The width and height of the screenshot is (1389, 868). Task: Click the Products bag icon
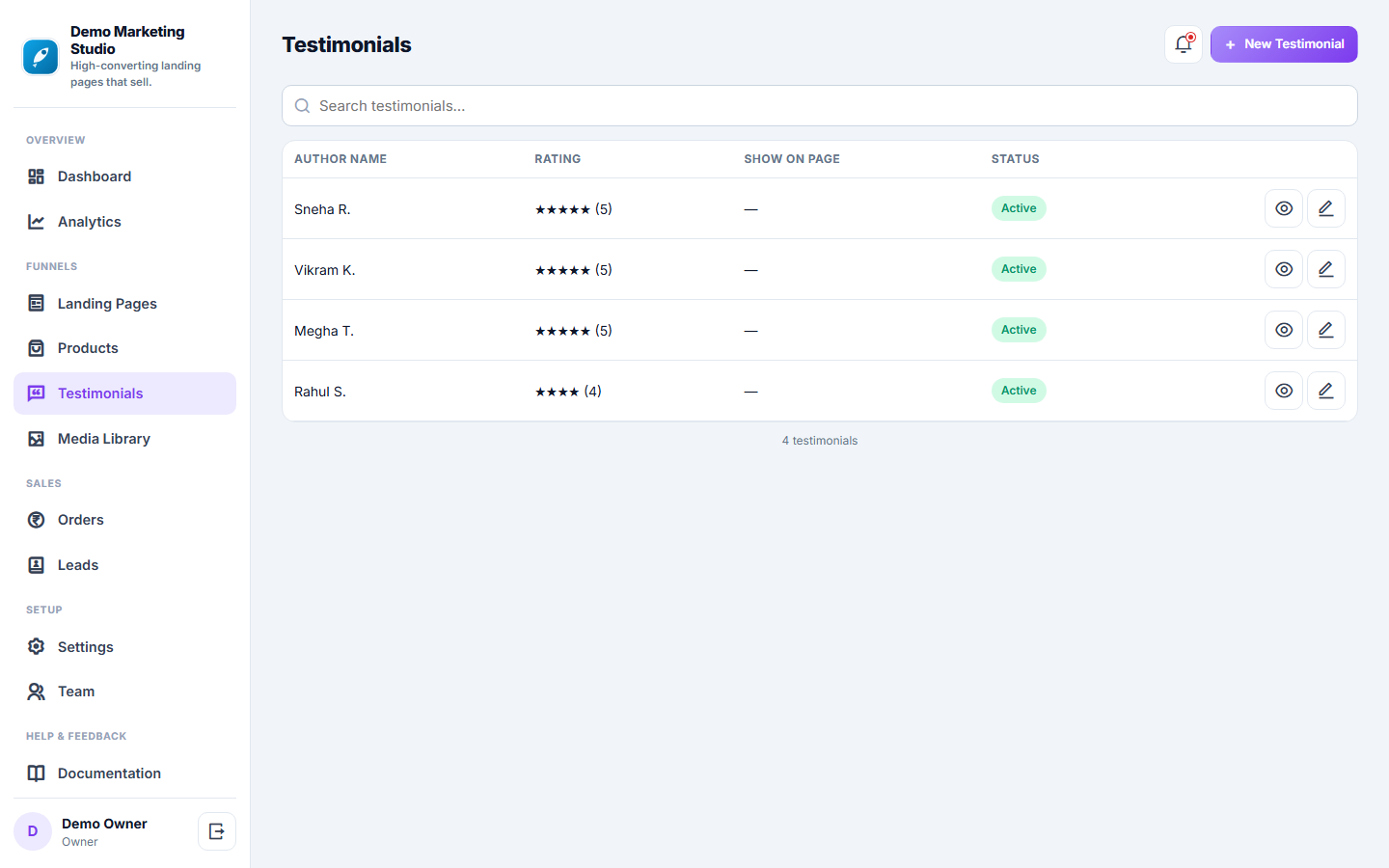[37, 348]
